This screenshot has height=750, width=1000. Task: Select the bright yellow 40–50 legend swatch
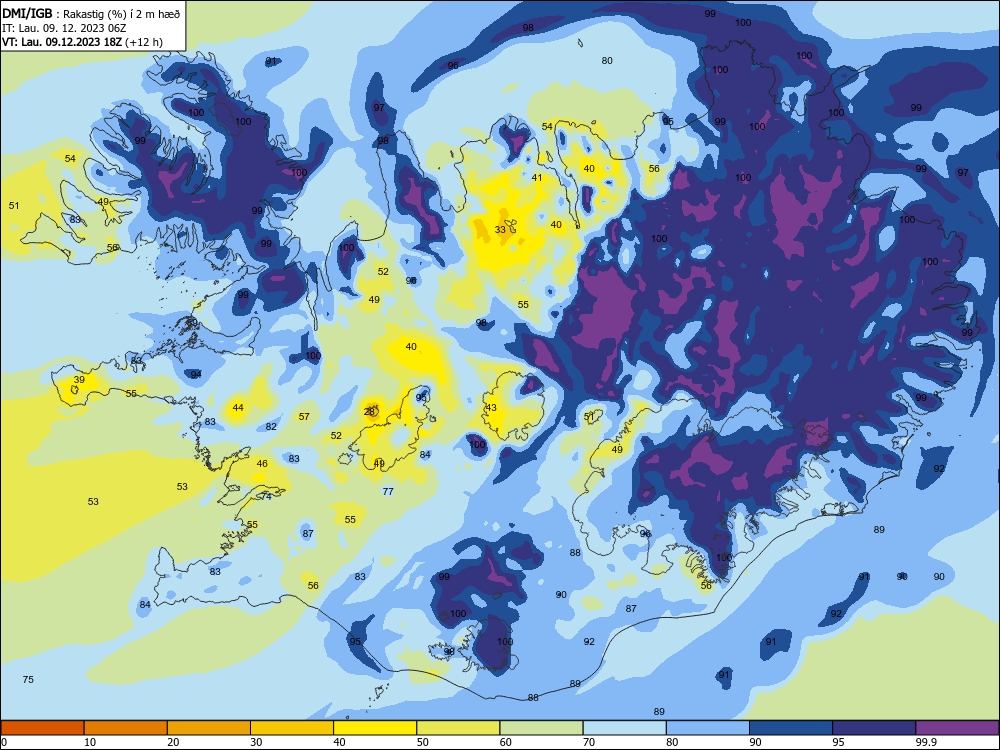(x=375, y=728)
